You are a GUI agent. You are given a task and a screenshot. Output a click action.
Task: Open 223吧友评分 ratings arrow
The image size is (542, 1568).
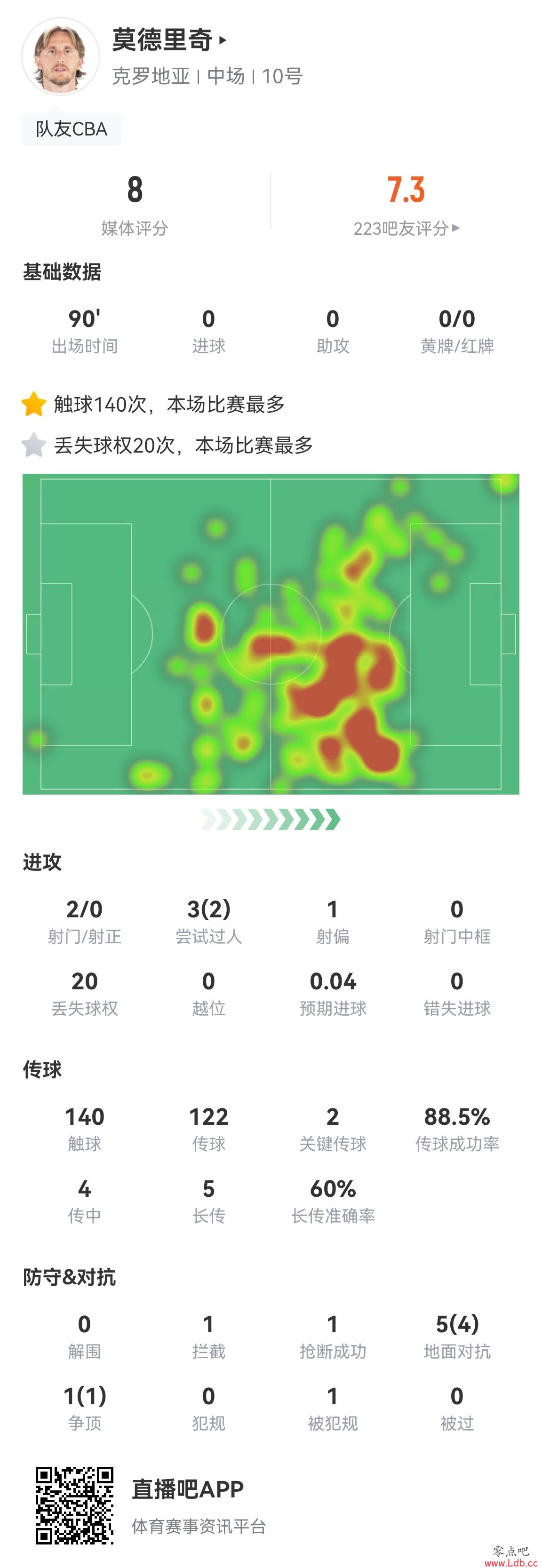[x=456, y=228]
